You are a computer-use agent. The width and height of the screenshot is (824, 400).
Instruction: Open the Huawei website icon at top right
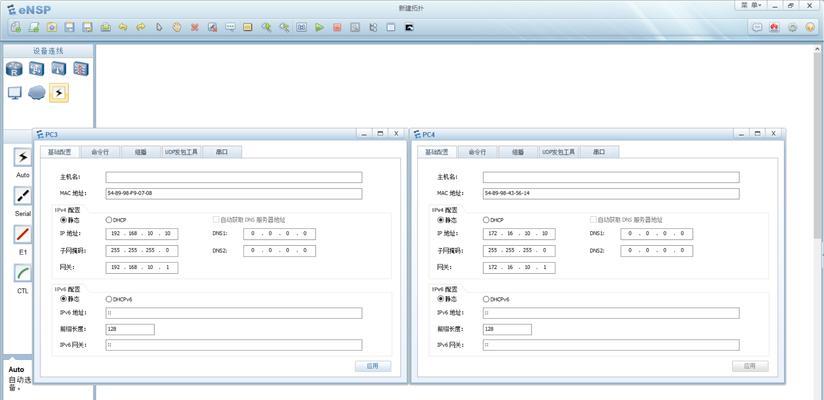click(774, 28)
